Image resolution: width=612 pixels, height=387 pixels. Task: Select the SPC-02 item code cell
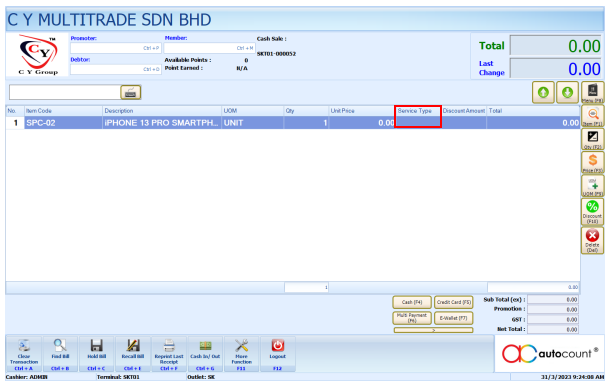tap(63, 123)
